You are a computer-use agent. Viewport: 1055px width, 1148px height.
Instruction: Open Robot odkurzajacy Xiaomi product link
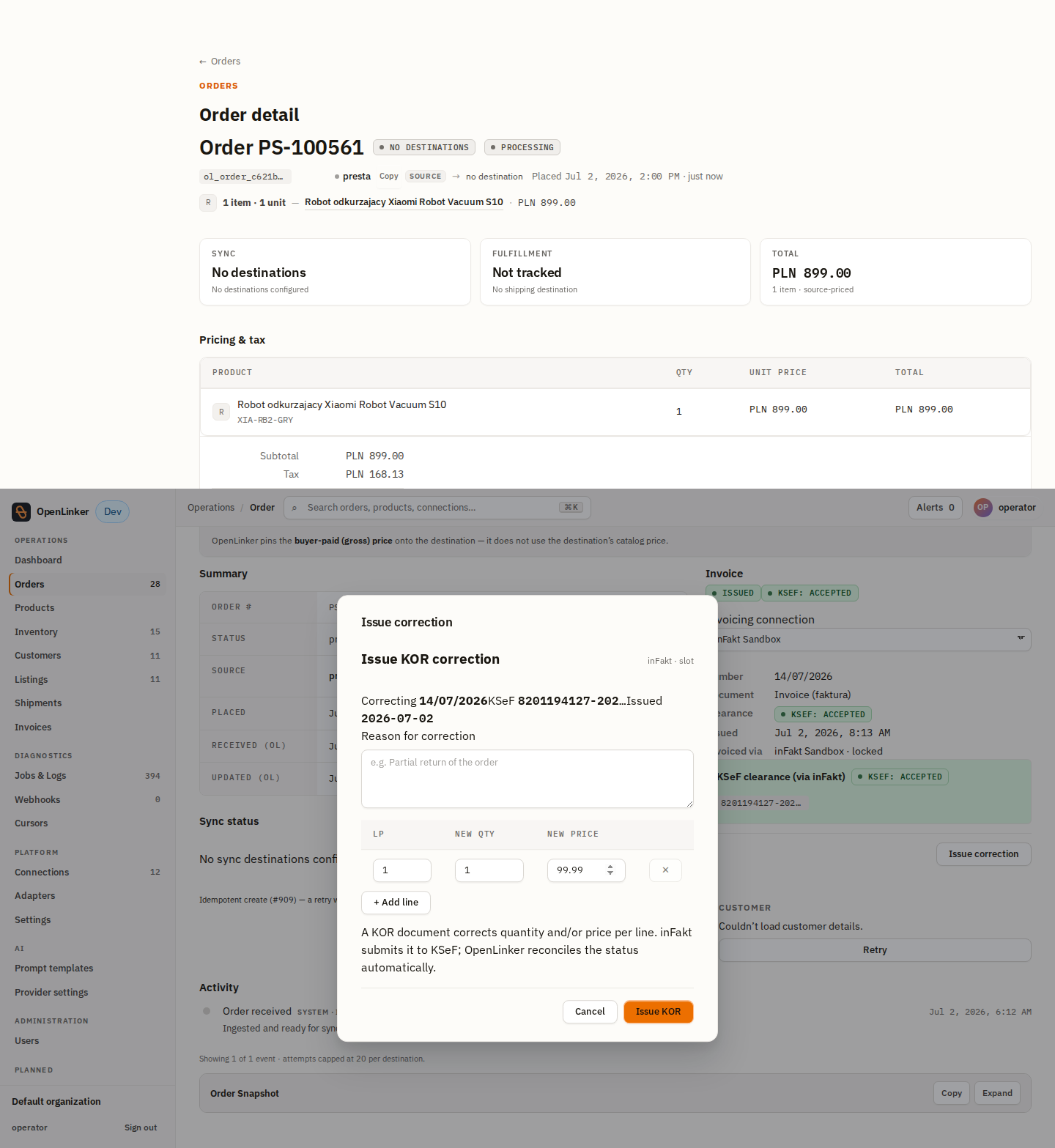(404, 202)
